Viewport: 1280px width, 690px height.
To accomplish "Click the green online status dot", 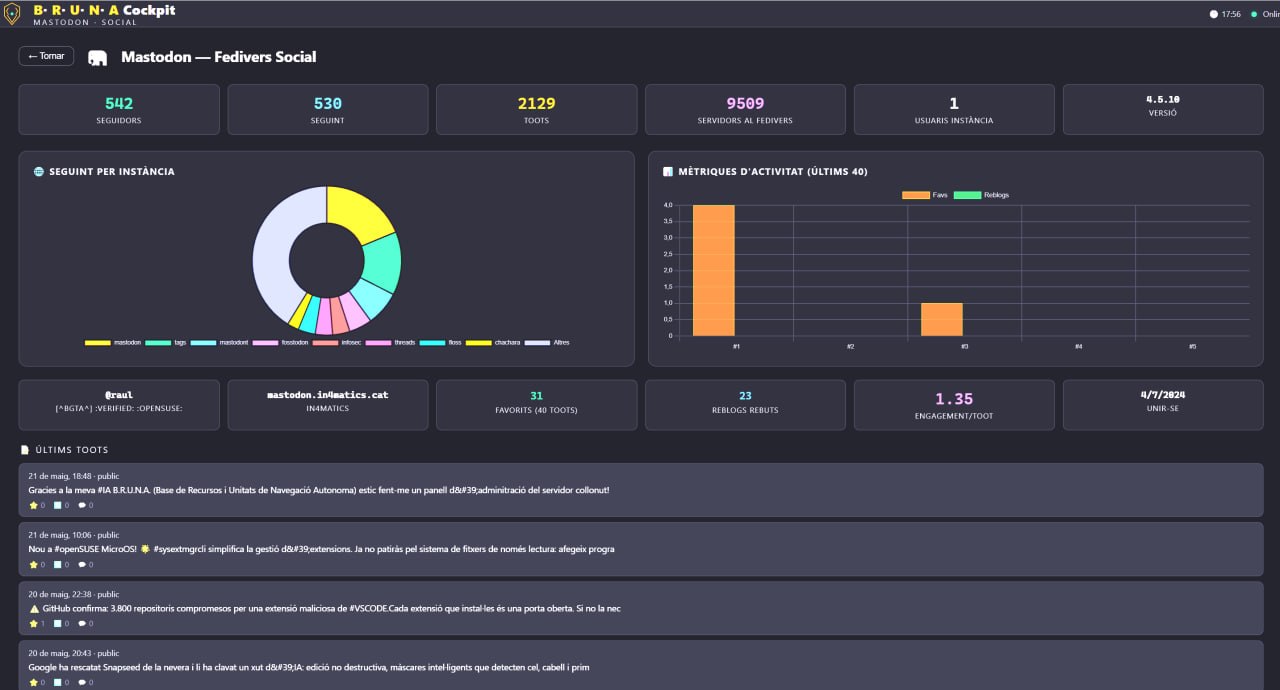I will [x=1254, y=14].
